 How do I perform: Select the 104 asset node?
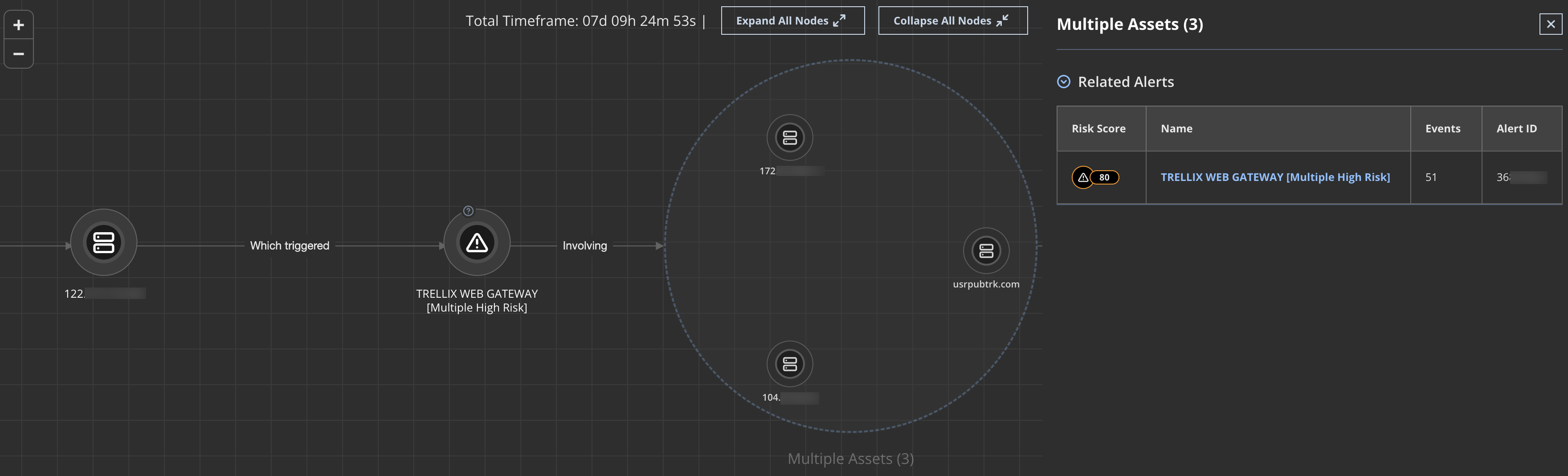click(x=789, y=364)
